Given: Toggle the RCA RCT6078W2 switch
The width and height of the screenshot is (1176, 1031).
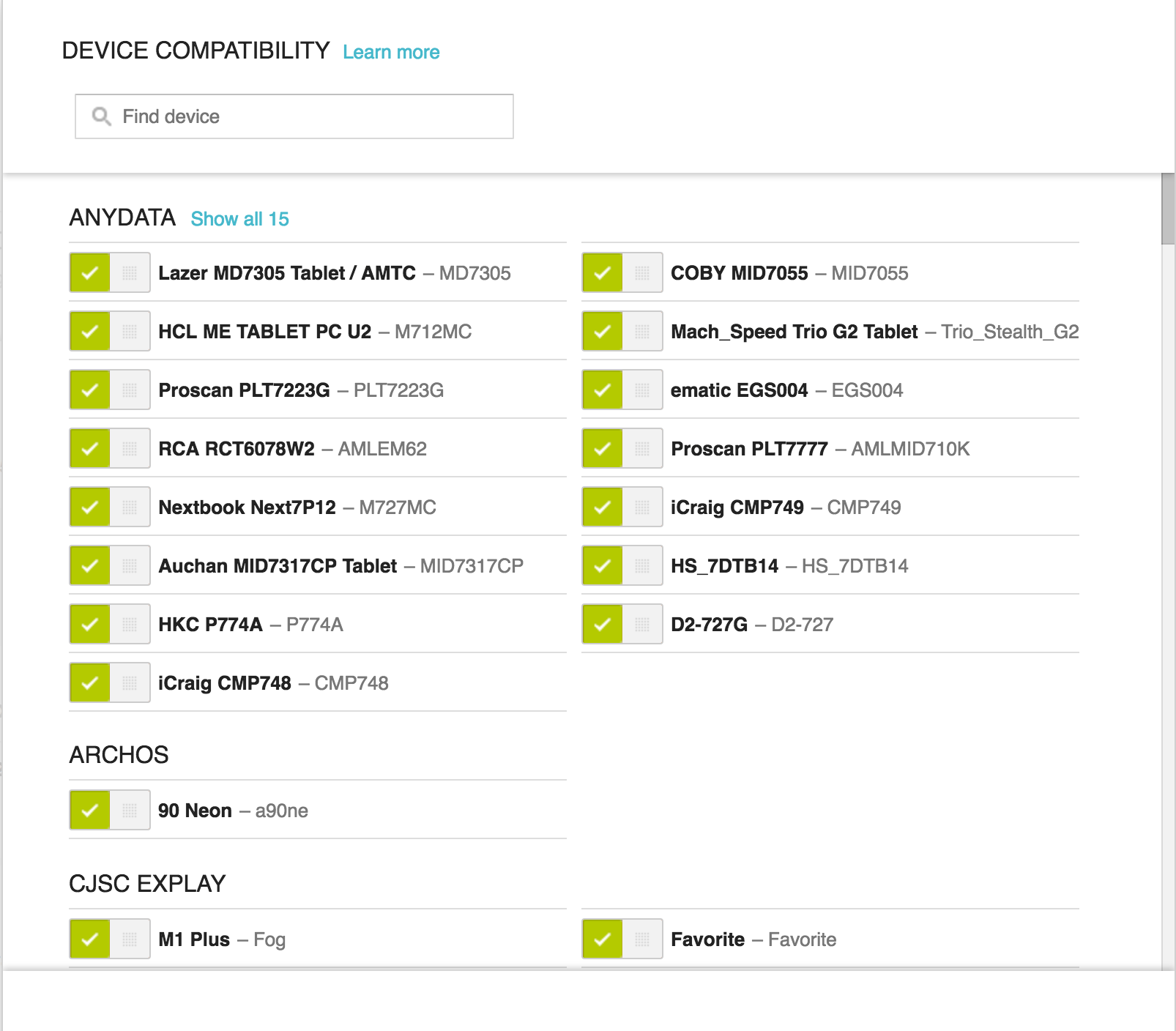Looking at the screenshot, I should (110, 448).
